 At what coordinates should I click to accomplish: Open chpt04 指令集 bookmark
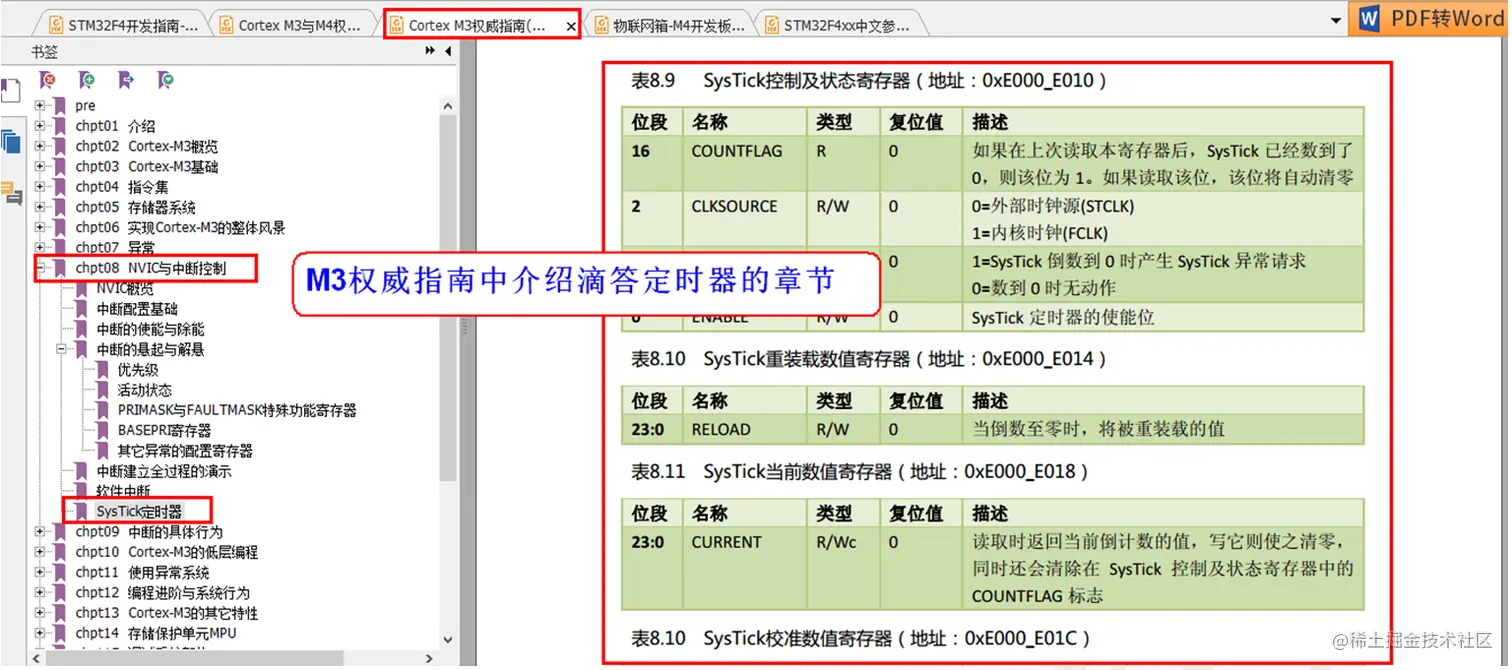tap(122, 187)
